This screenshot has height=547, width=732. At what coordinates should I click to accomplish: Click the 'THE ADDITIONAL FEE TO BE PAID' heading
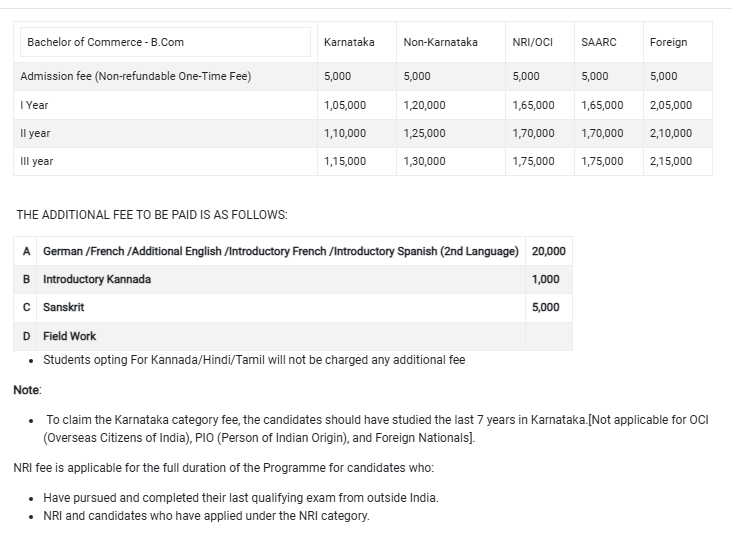(x=152, y=215)
